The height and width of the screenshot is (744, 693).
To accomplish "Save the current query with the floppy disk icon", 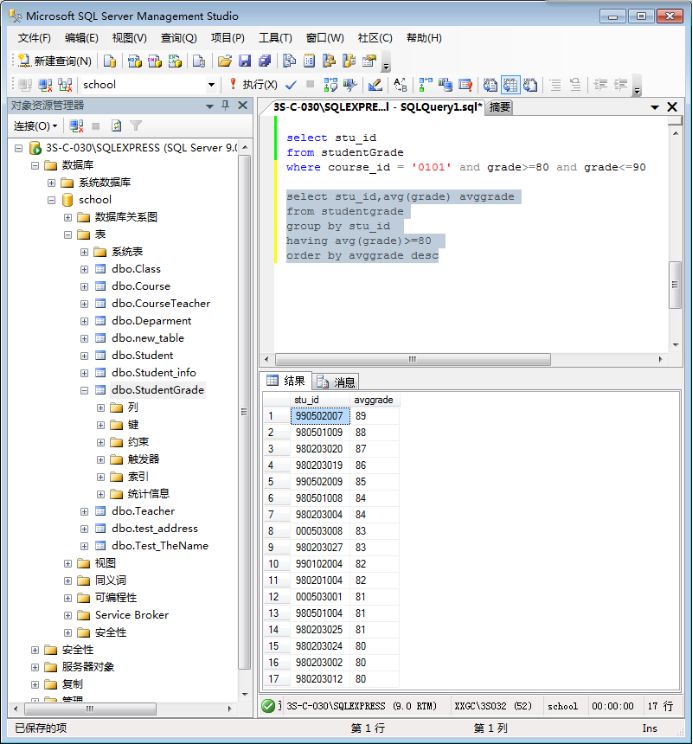I will 245,61.
